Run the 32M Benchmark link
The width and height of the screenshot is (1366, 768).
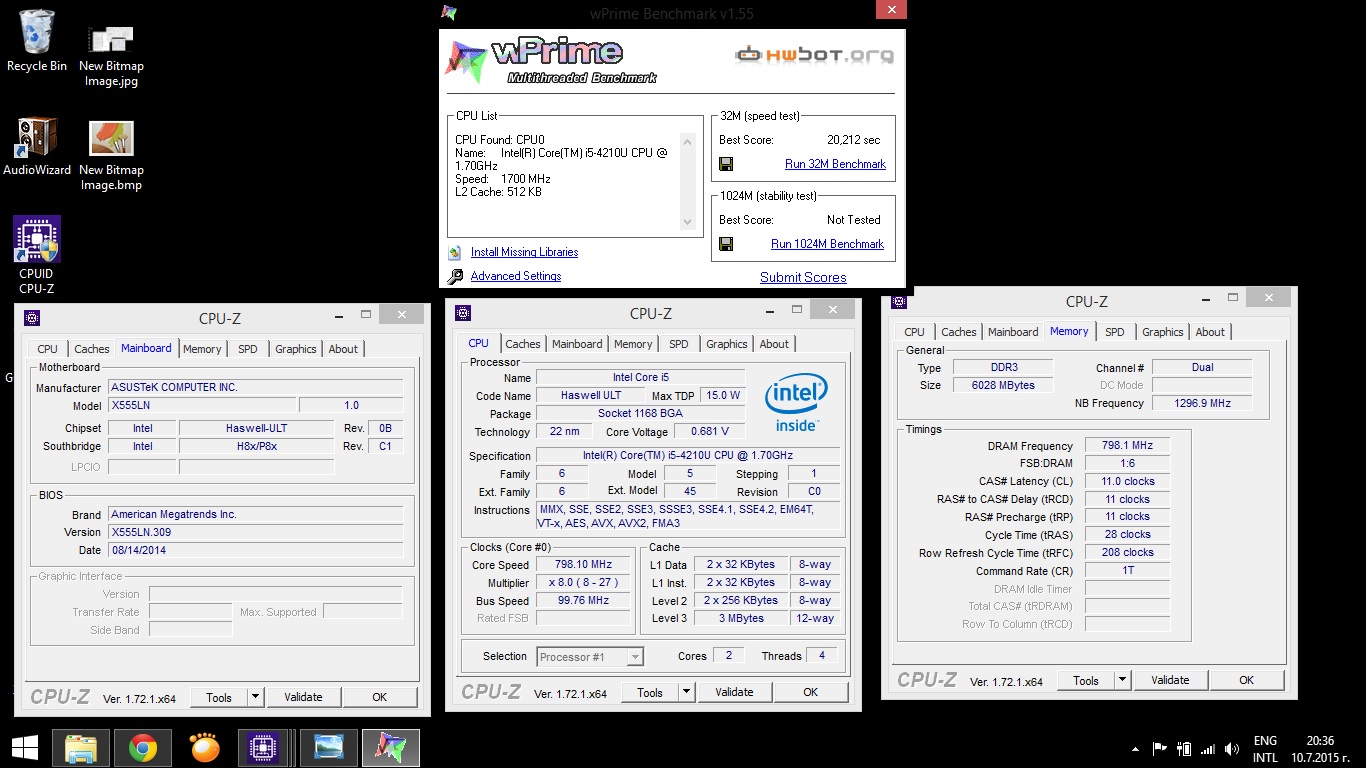836,164
